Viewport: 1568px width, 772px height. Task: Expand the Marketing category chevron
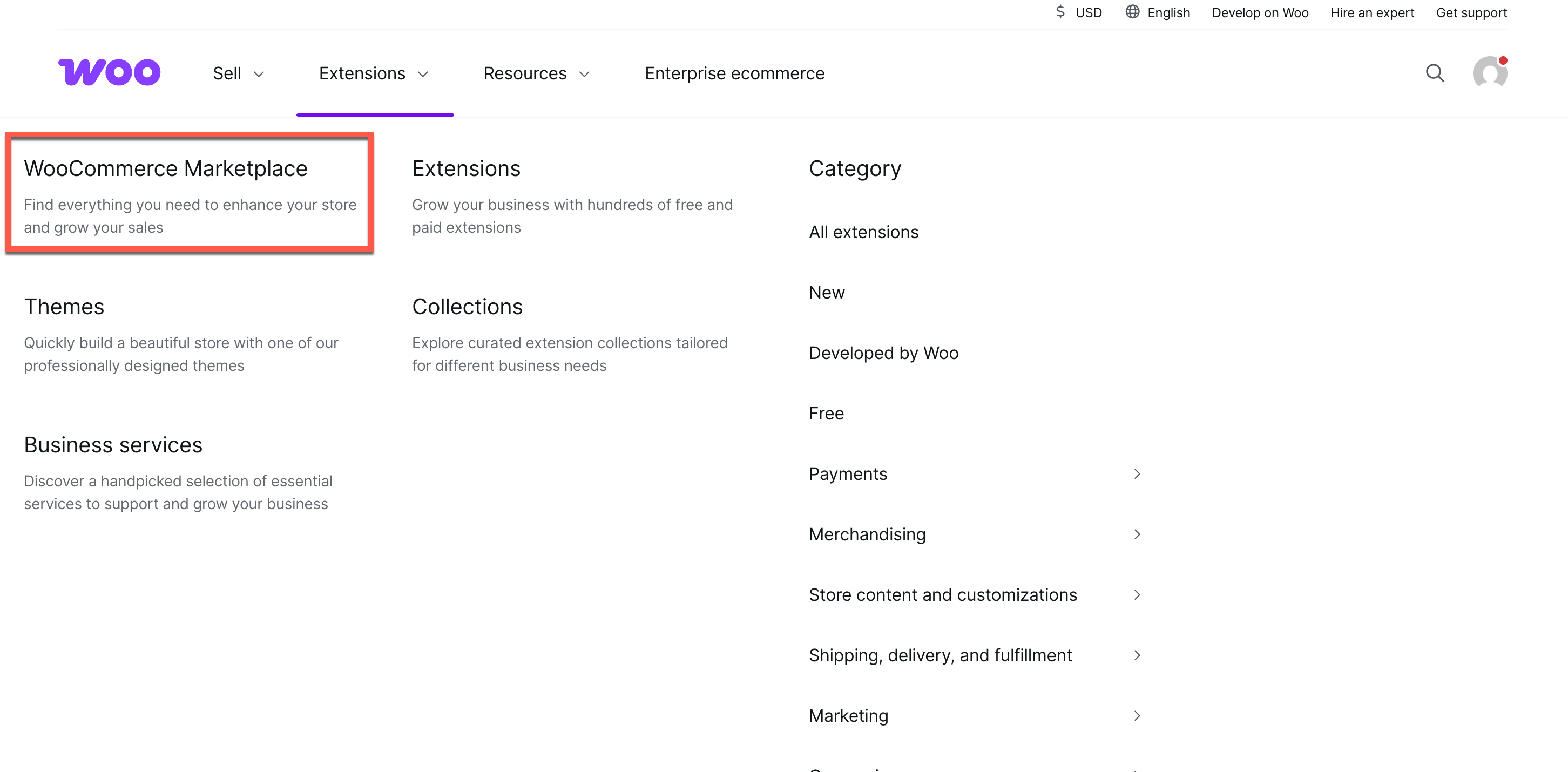point(1137,715)
